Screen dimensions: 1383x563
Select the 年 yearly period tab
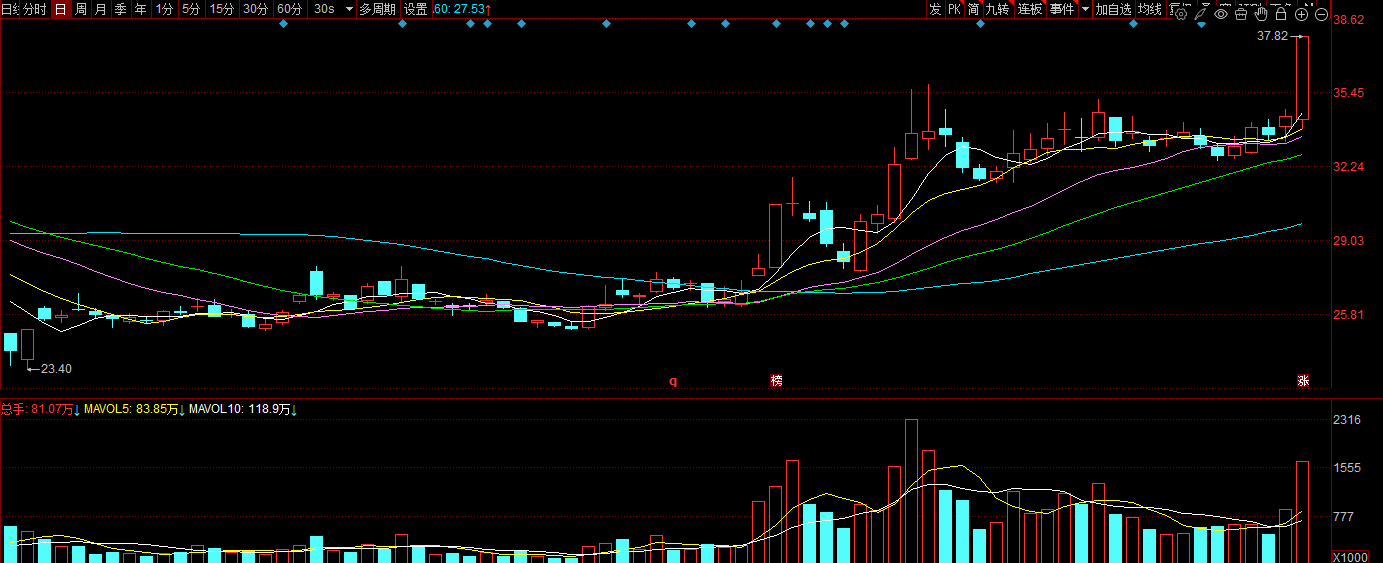pyautogui.click(x=140, y=9)
